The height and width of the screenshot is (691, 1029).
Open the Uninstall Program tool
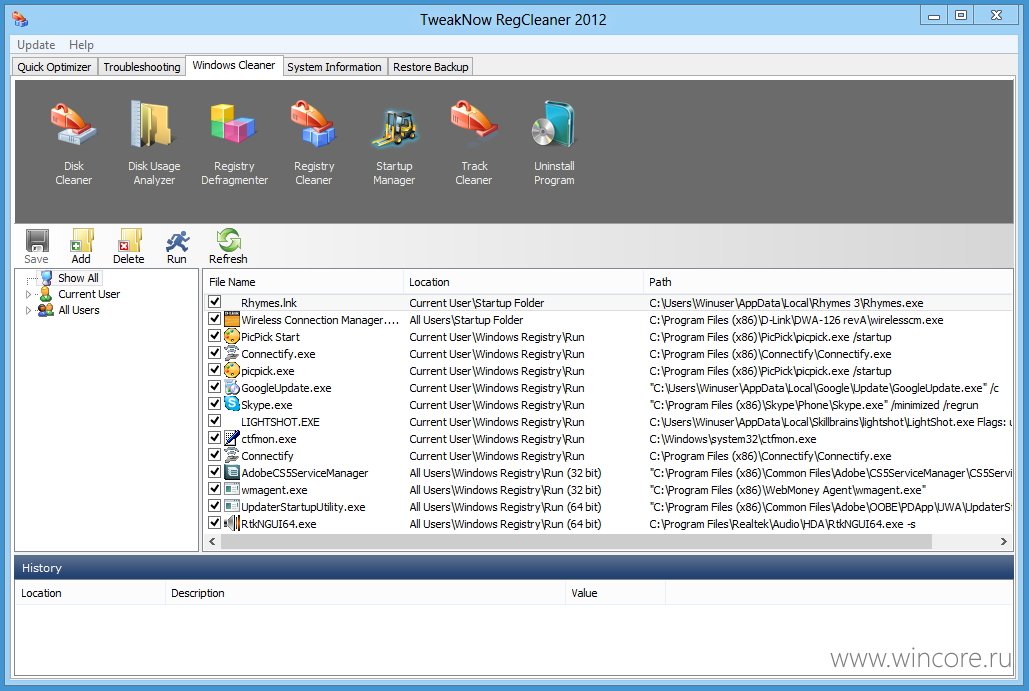(554, 143)
